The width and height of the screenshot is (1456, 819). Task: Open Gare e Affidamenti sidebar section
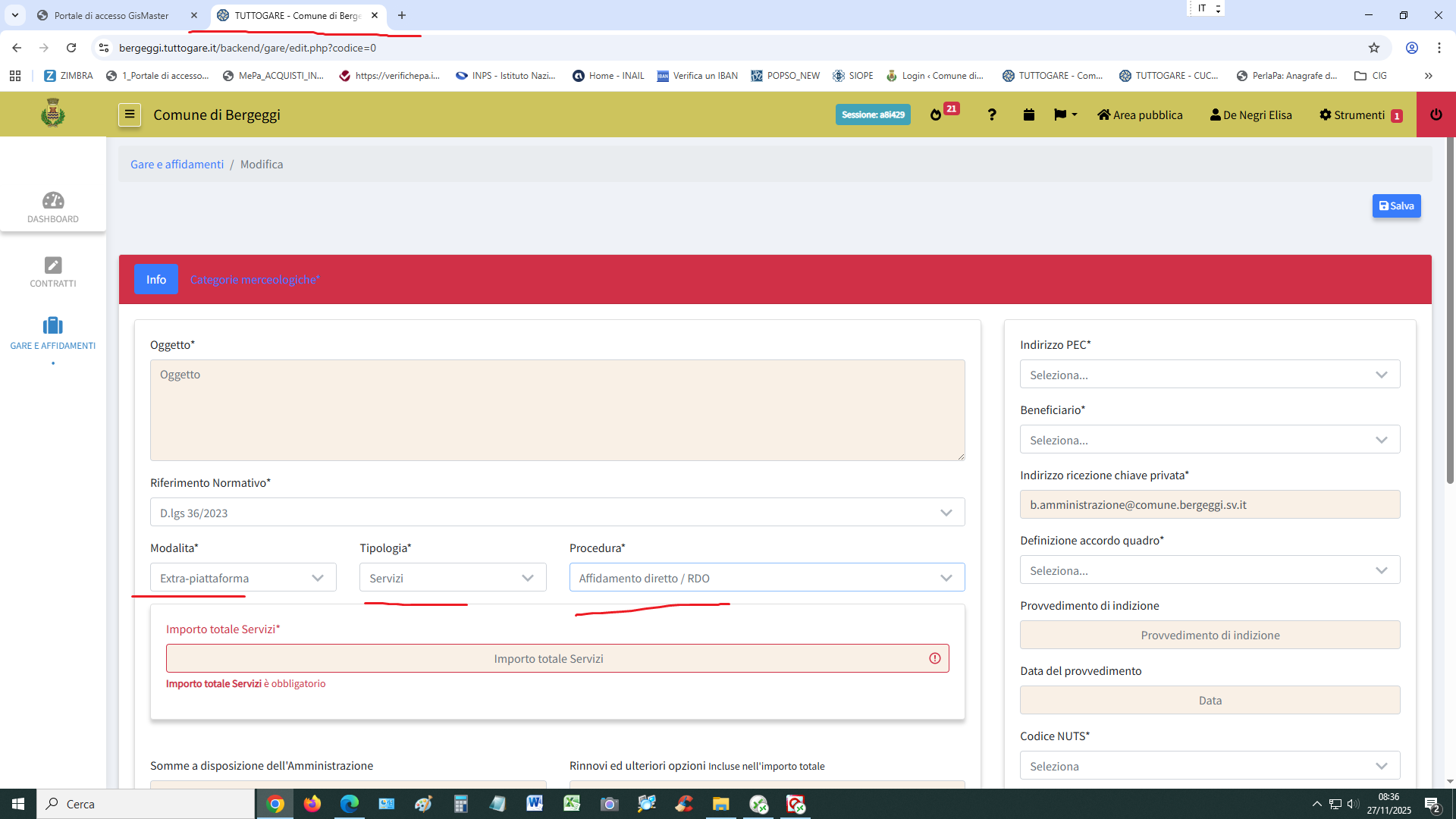point(53,334)
